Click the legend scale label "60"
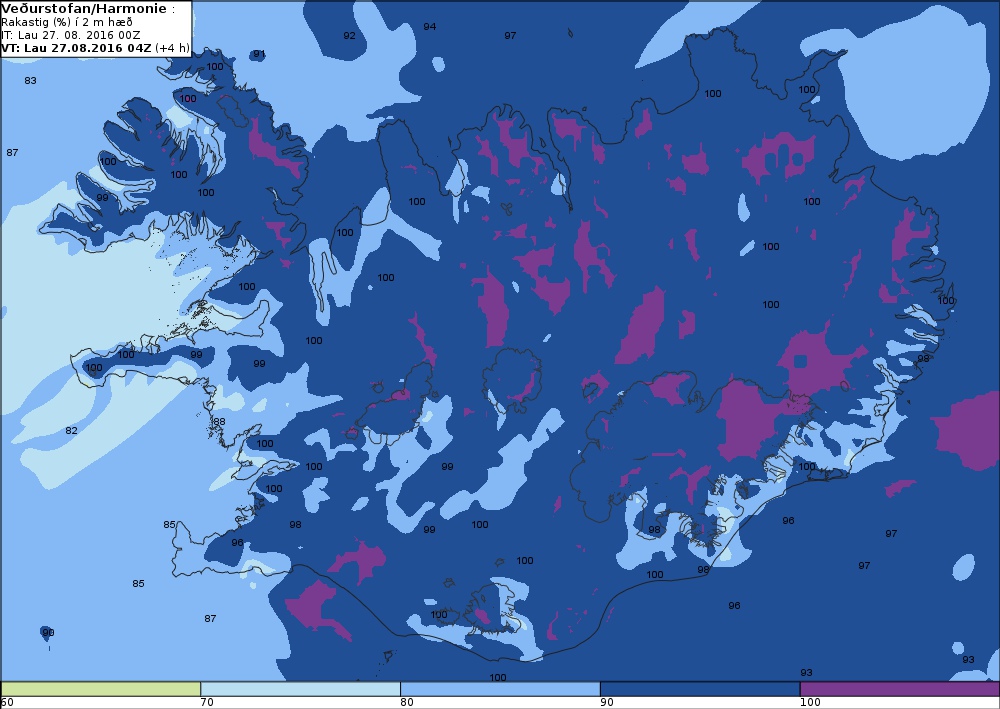Image resolution: width=1000 pixels, height=709 pixels. tap(7, 703)
